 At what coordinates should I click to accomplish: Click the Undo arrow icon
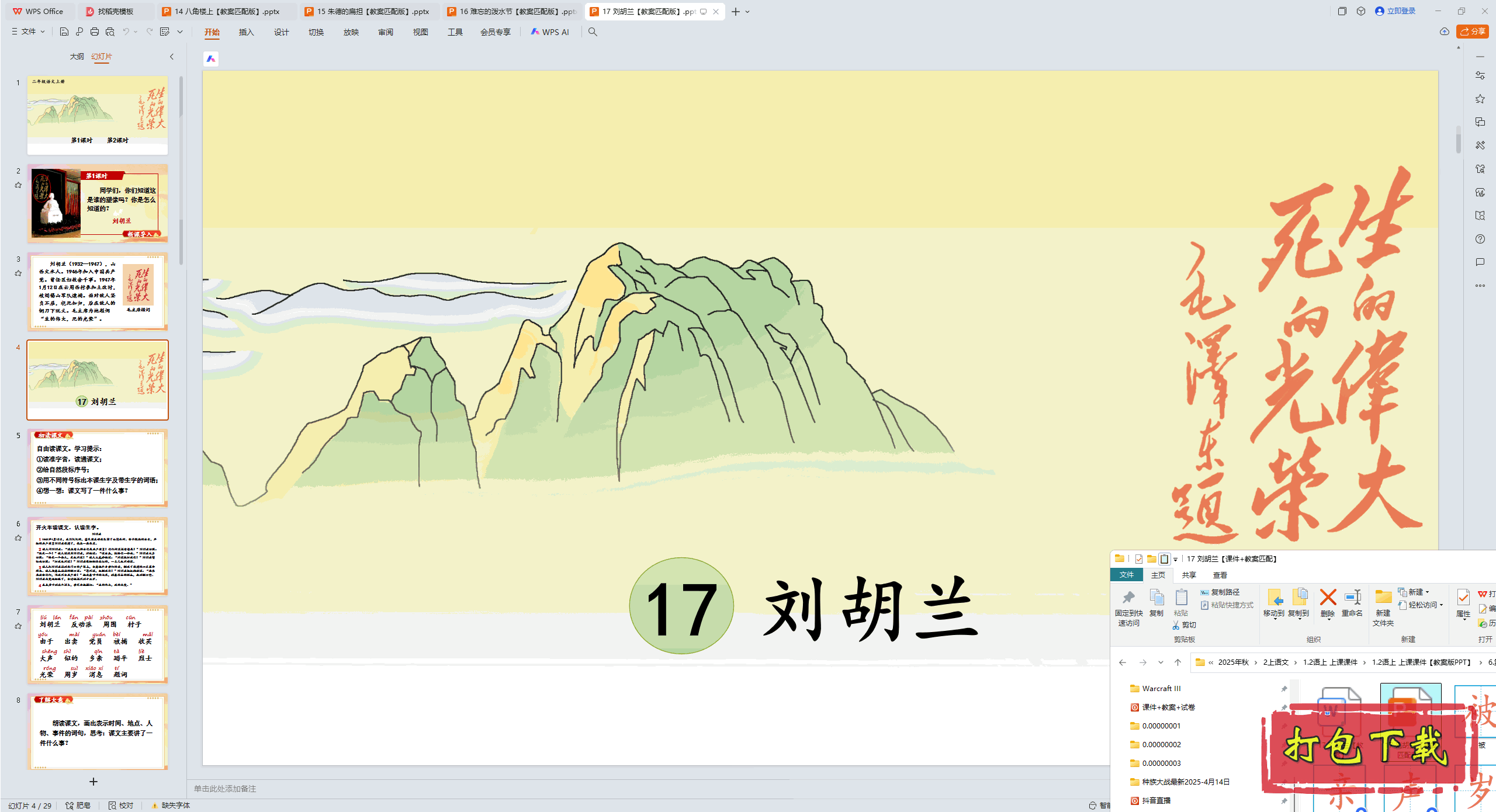pyautogui.click(x=126, y=32)
